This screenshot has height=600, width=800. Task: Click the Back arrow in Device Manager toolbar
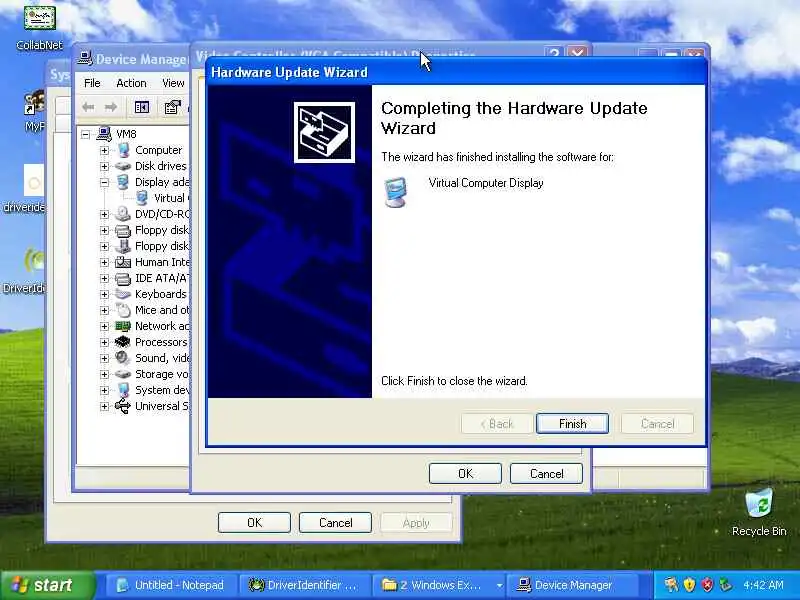pyautogui.click(x=88, y=107)
